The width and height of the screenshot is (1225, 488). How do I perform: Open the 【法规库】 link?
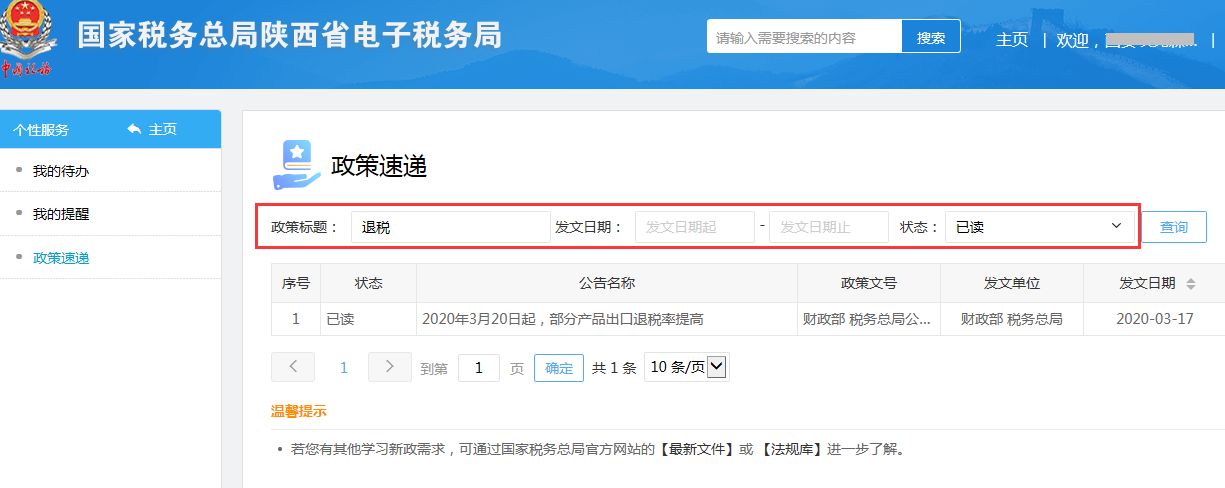click(x=790, y=449)
